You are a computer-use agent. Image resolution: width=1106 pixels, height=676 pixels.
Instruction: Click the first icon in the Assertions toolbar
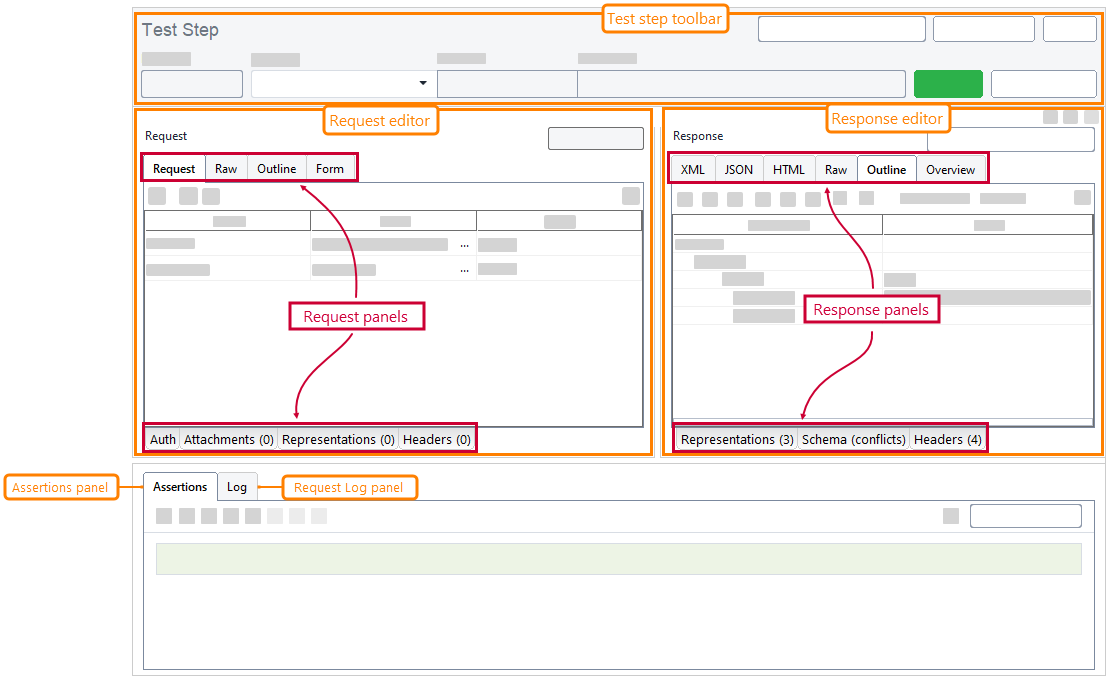162,515
